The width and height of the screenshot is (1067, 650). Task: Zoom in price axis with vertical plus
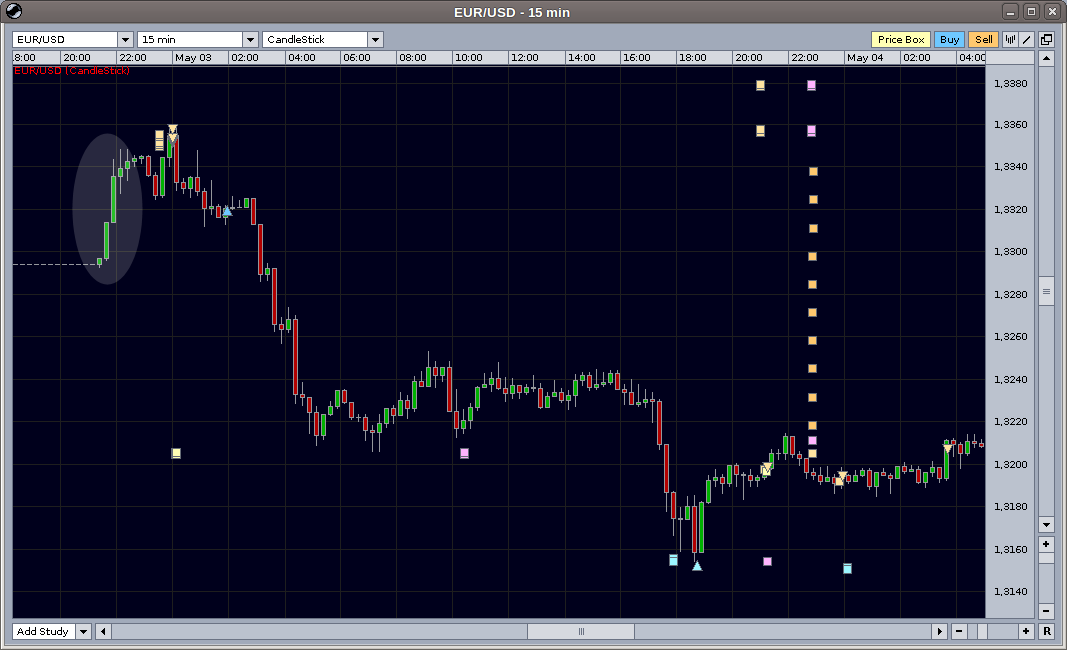(x=1047, y=544)
